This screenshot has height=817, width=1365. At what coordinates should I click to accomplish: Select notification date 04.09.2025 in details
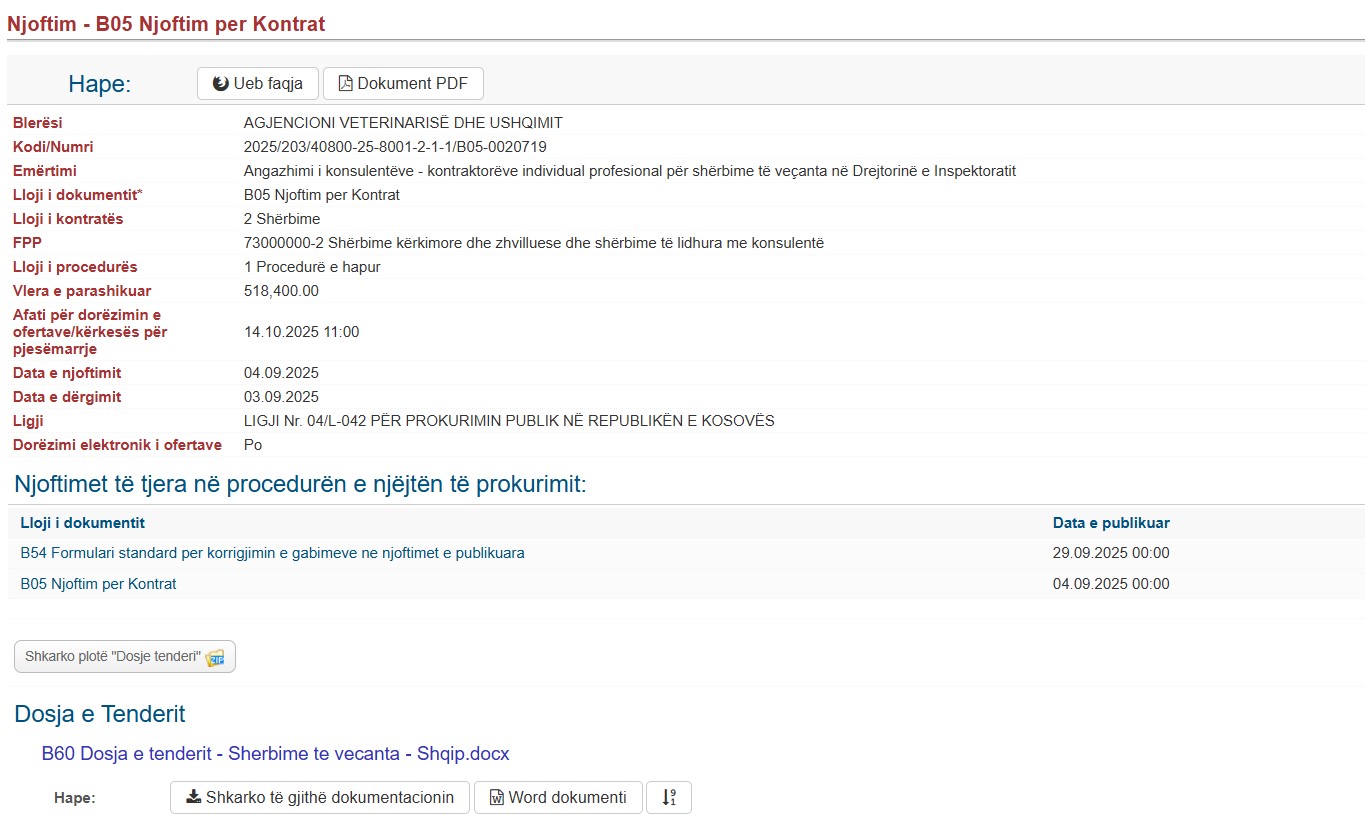click(281, 373)
